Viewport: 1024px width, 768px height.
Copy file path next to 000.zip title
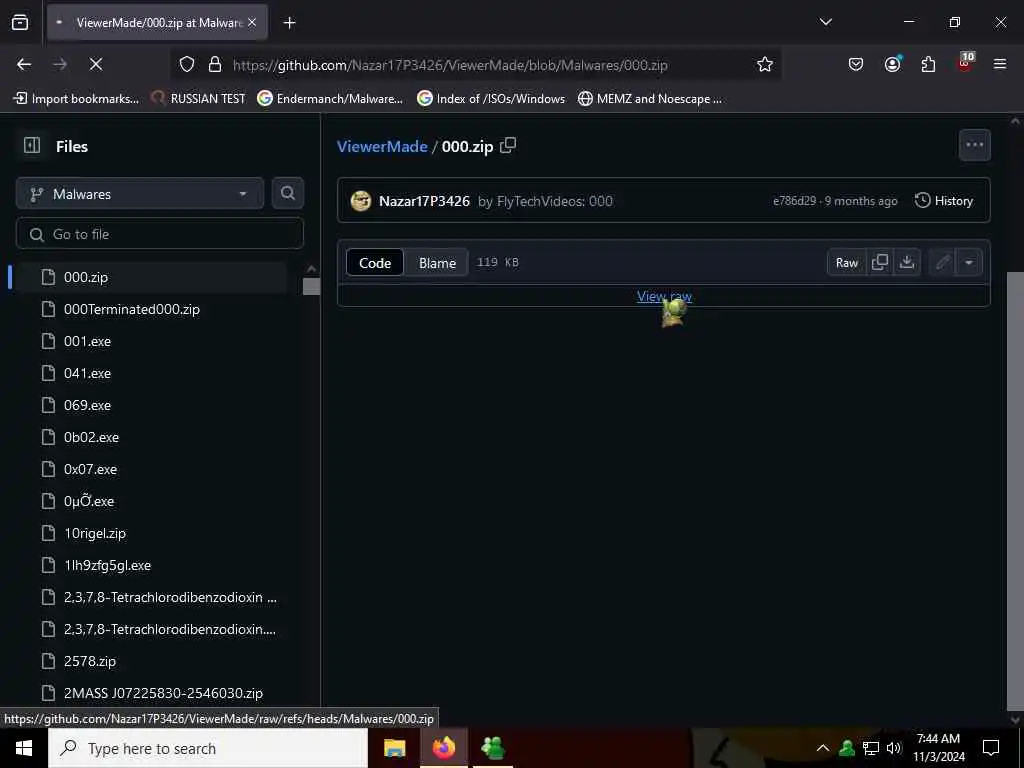coord(508,145)
